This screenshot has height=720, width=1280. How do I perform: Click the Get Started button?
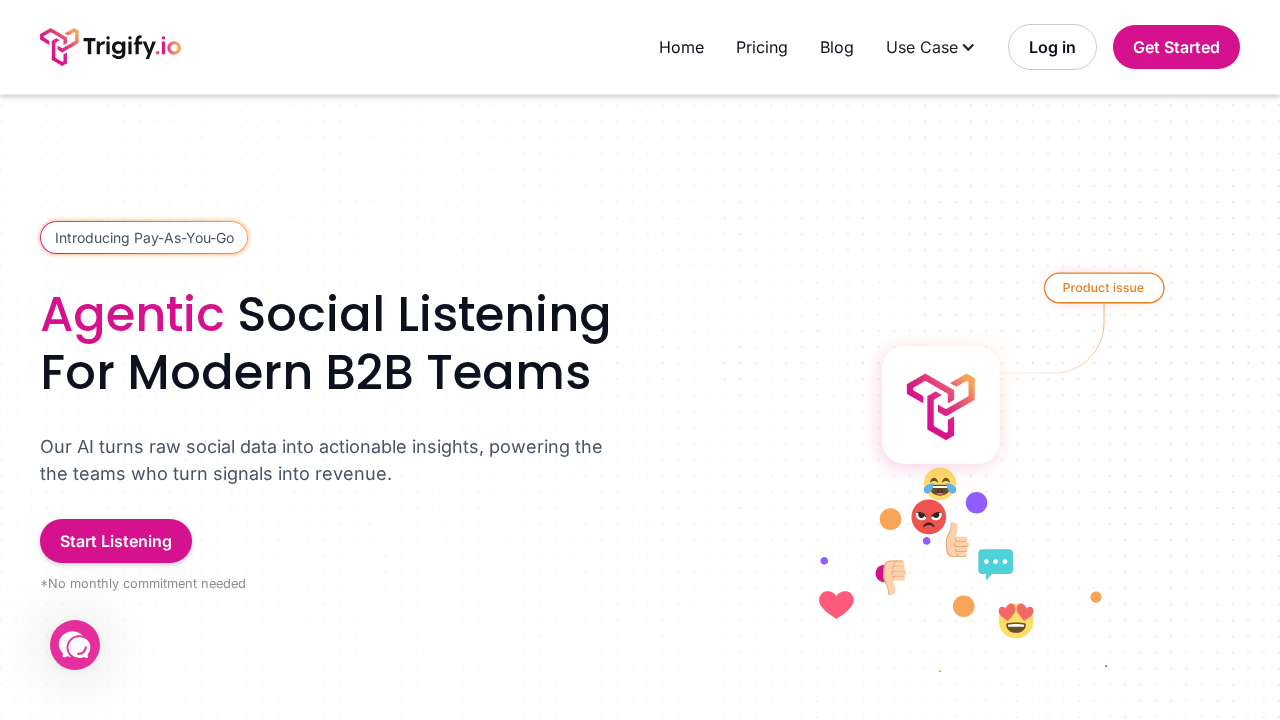click(x=1176, y=47)
